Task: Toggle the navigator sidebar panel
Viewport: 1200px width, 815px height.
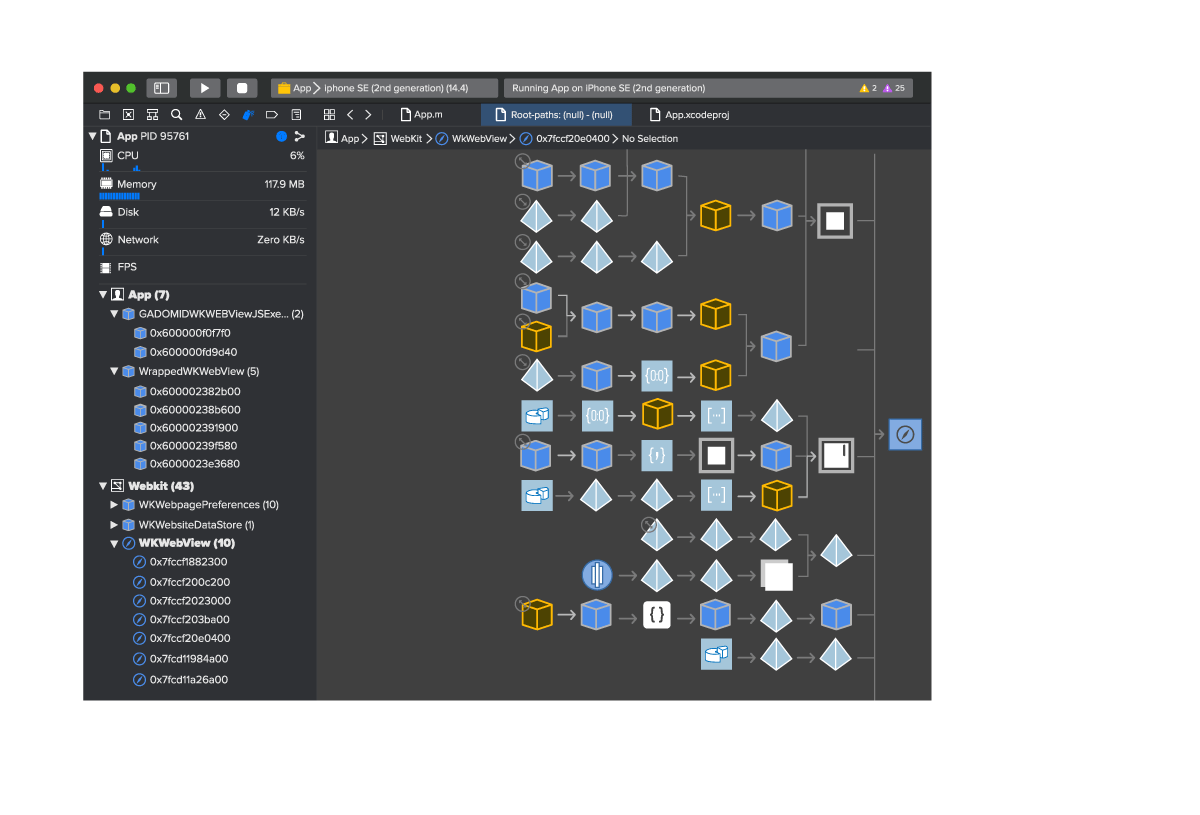Action: pyautogui.click(x=161, y=88)
